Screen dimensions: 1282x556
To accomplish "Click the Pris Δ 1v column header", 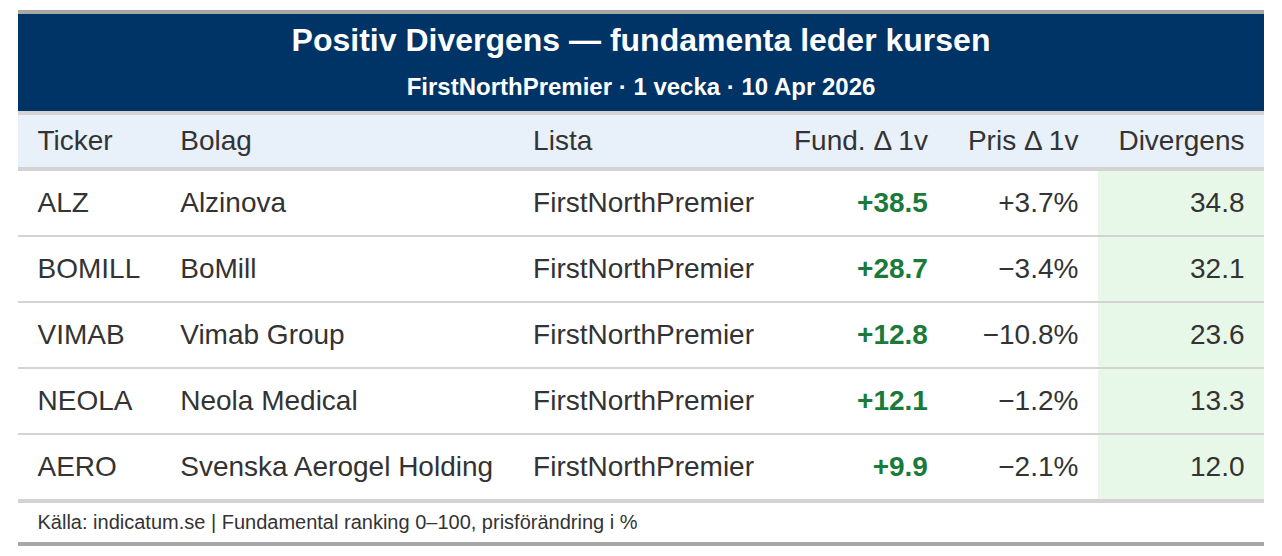I will (x=1022, y=141).
